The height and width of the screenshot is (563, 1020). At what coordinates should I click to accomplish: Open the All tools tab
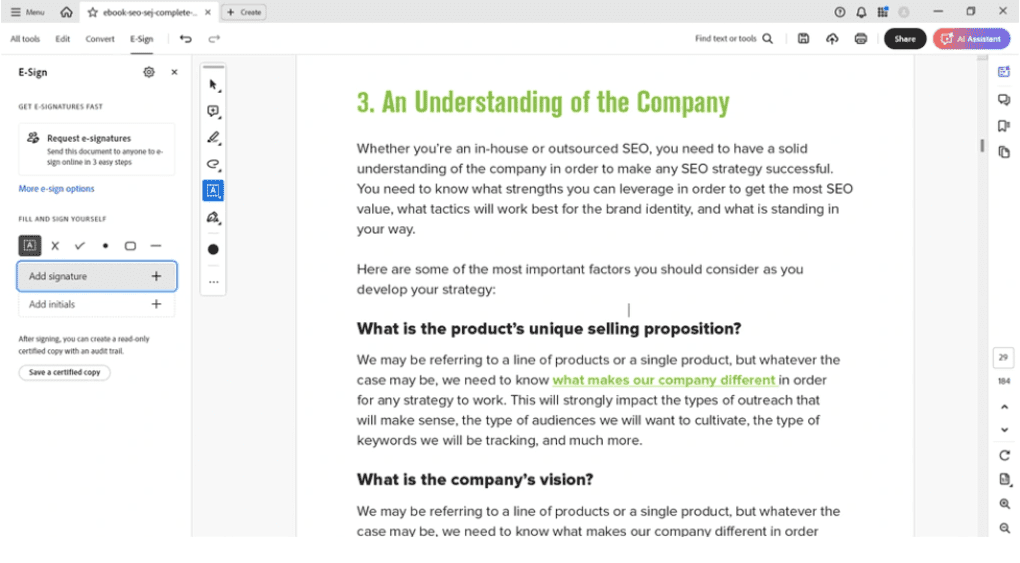25,39
